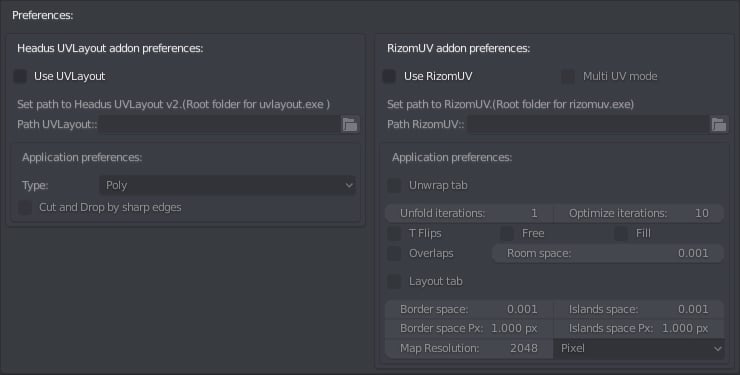This screenshot has height=375, width=740.
Task: Toggle the Free checkbox
Action: (x=507, y=233)
